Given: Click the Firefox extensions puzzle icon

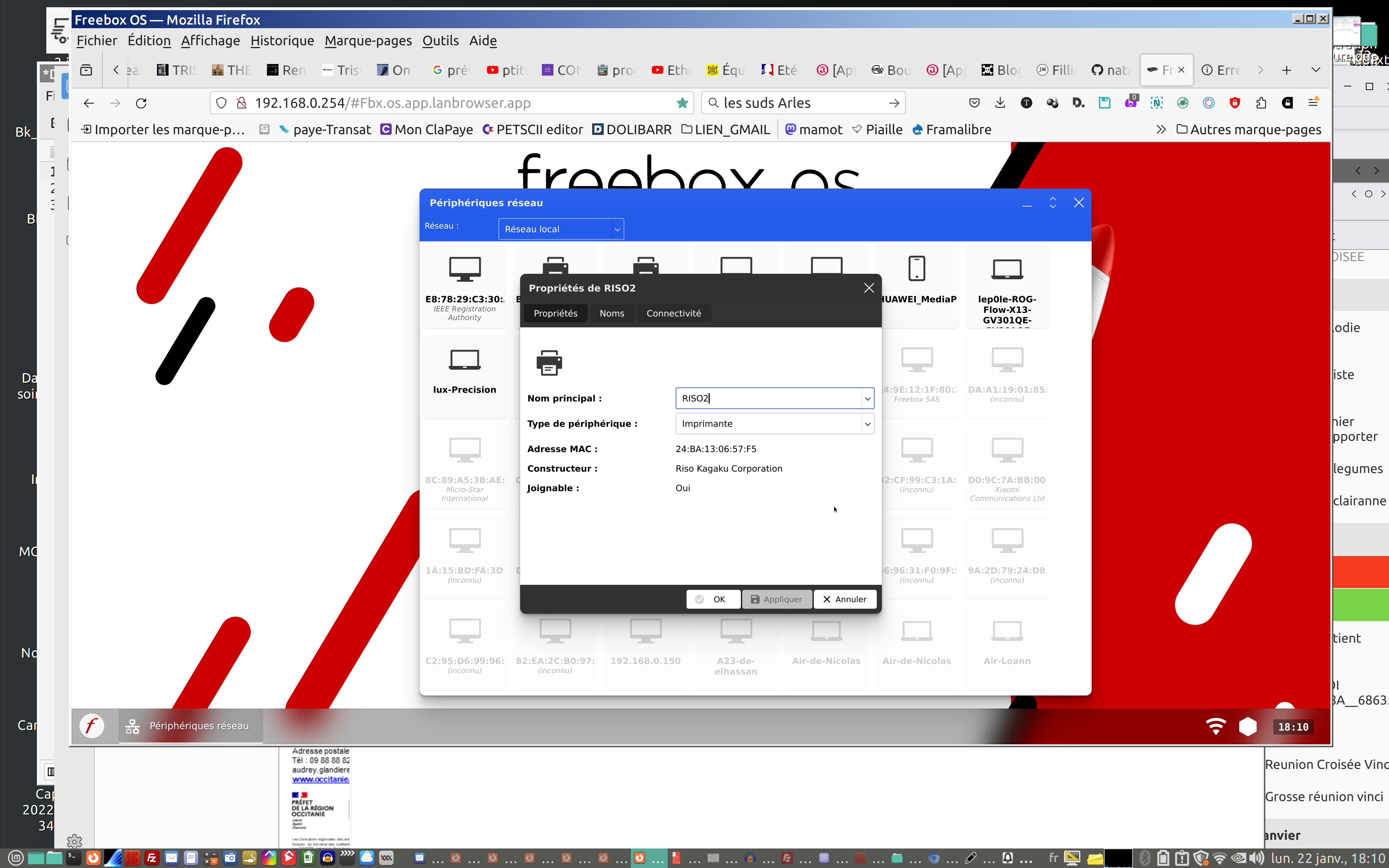Looking at the screenshot, I should 1261,103.
